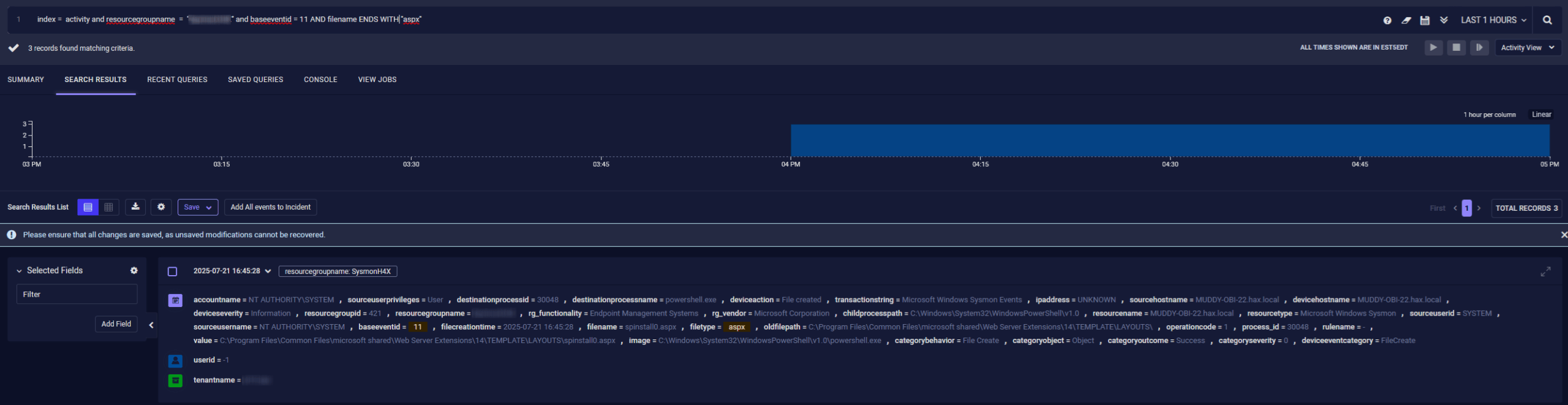Image resolution: width=1568 pixels, height=405 pixels.
Task: Click the download results icon
Action: 135,207
